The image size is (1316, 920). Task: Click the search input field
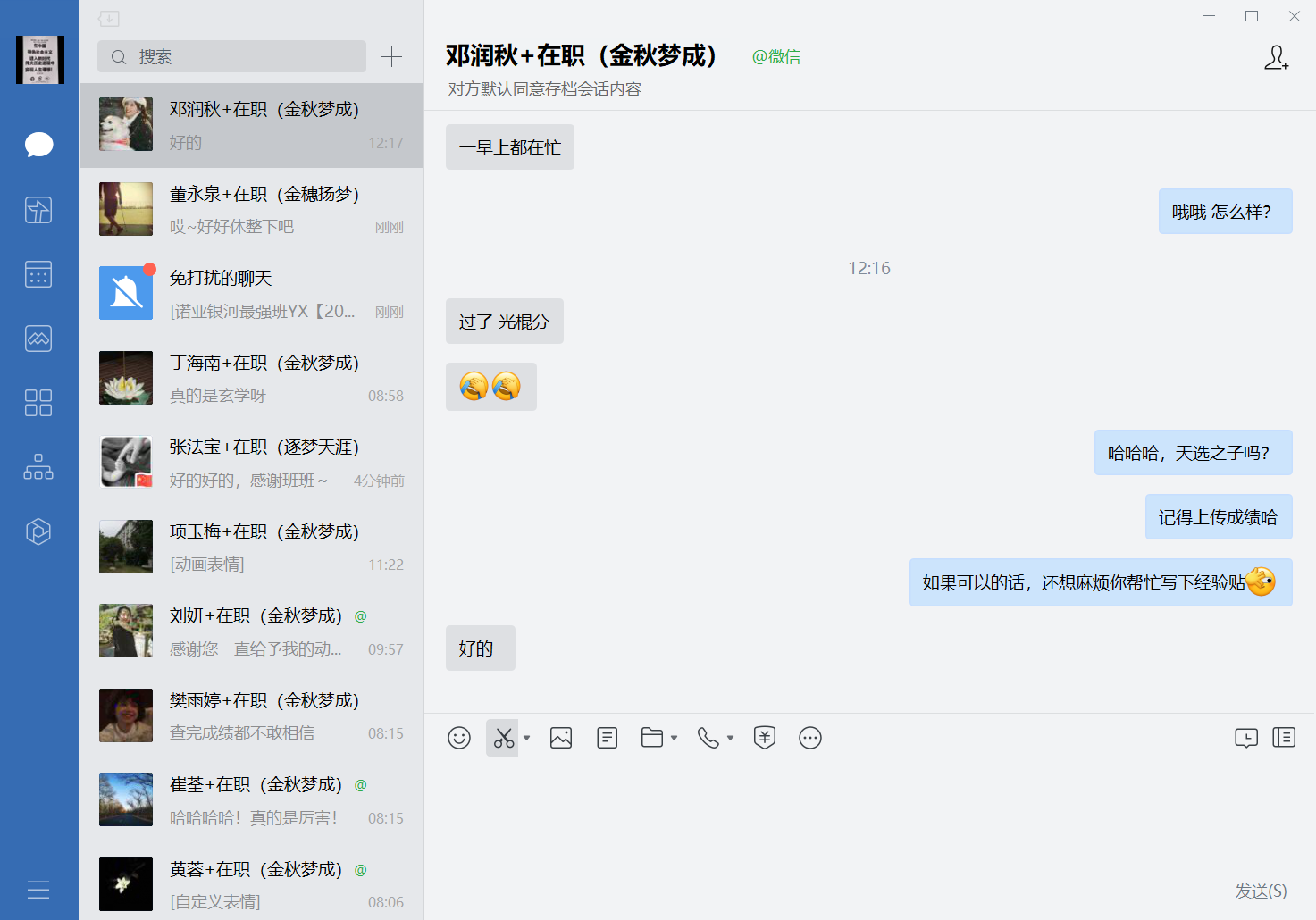click(x=231, y=56)
